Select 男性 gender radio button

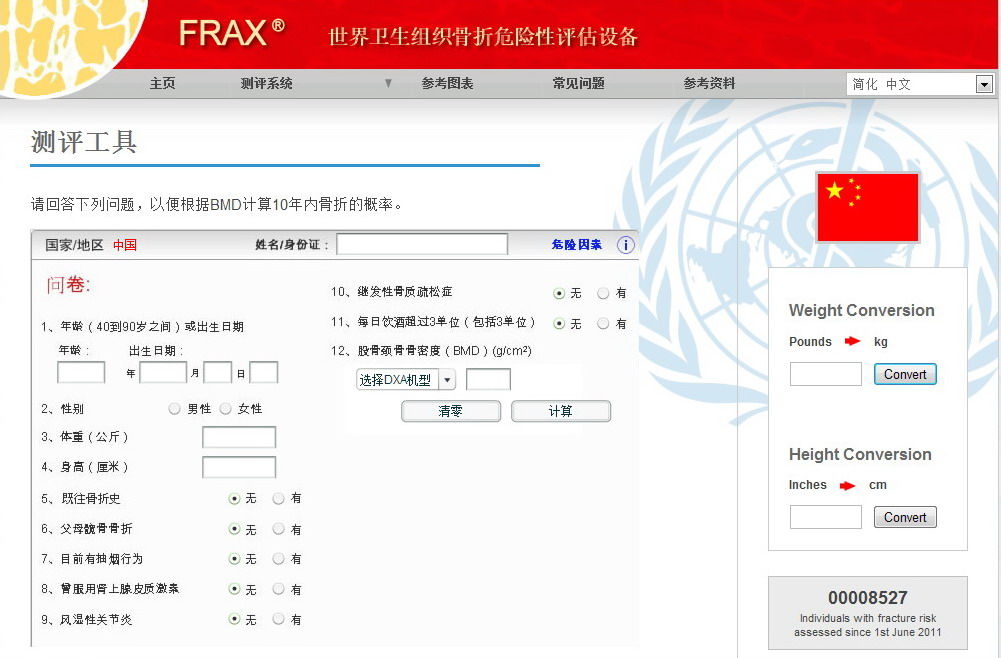(x=174, y=408)
